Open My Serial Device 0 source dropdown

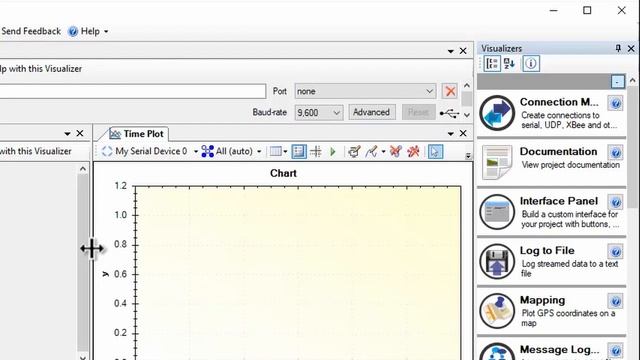tap(150, 151)
